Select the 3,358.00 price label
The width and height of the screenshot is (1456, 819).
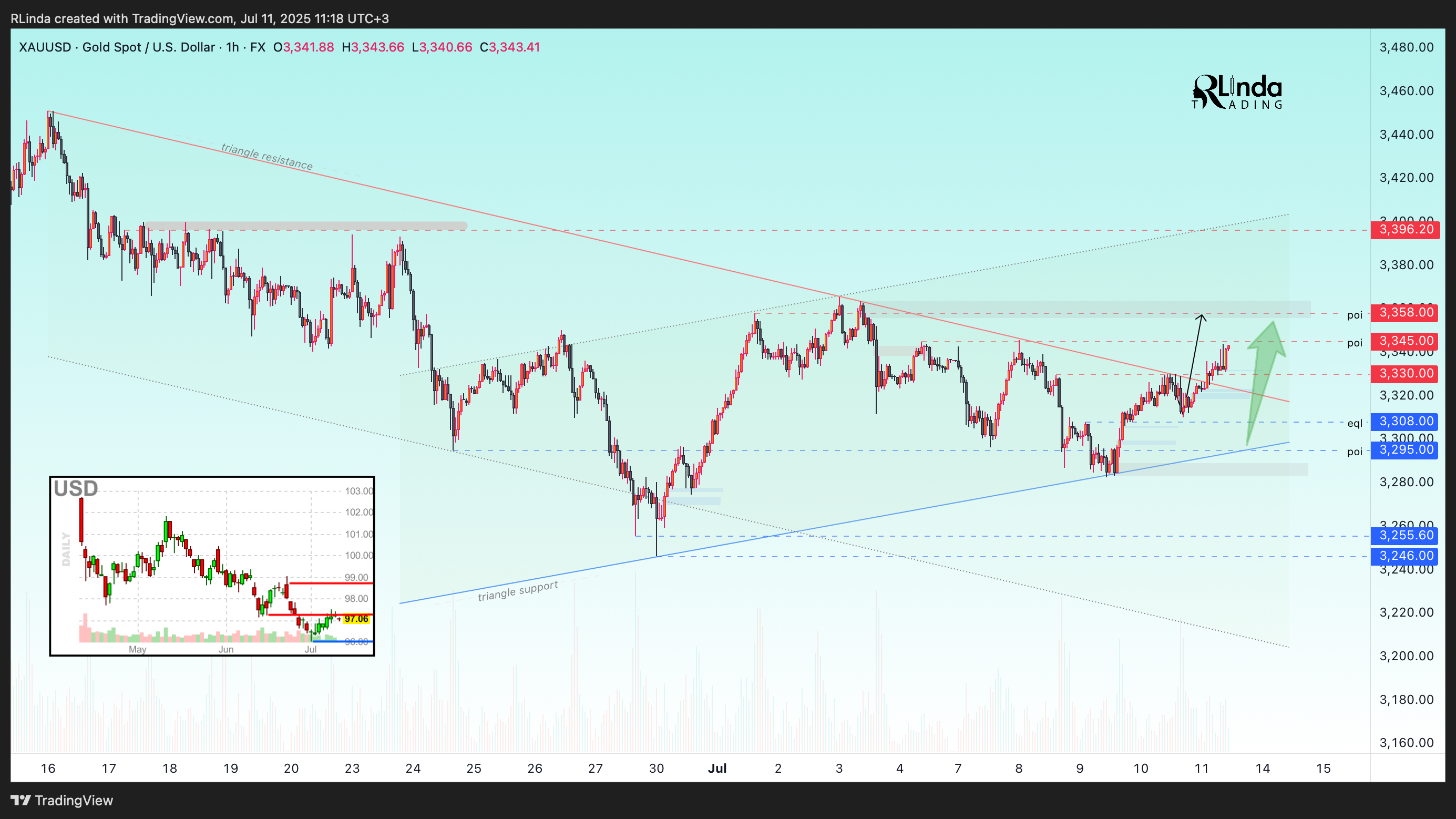(1405, 313)
